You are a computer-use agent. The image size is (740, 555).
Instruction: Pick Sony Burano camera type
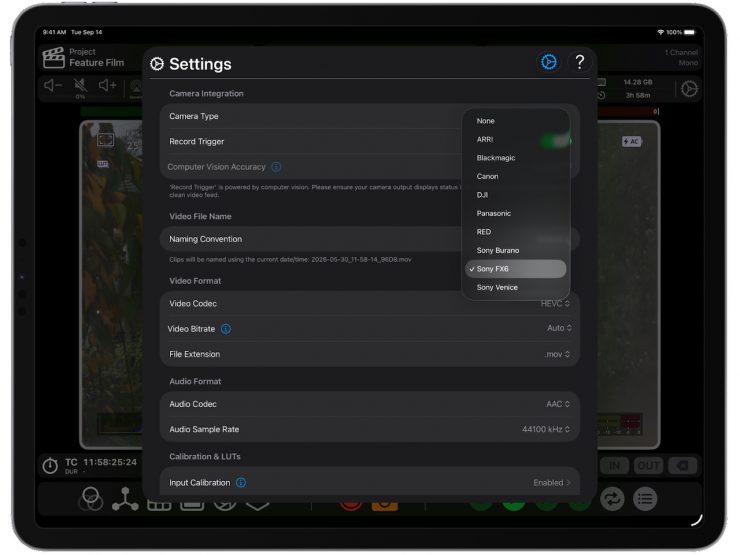click(x=515, y=250)
